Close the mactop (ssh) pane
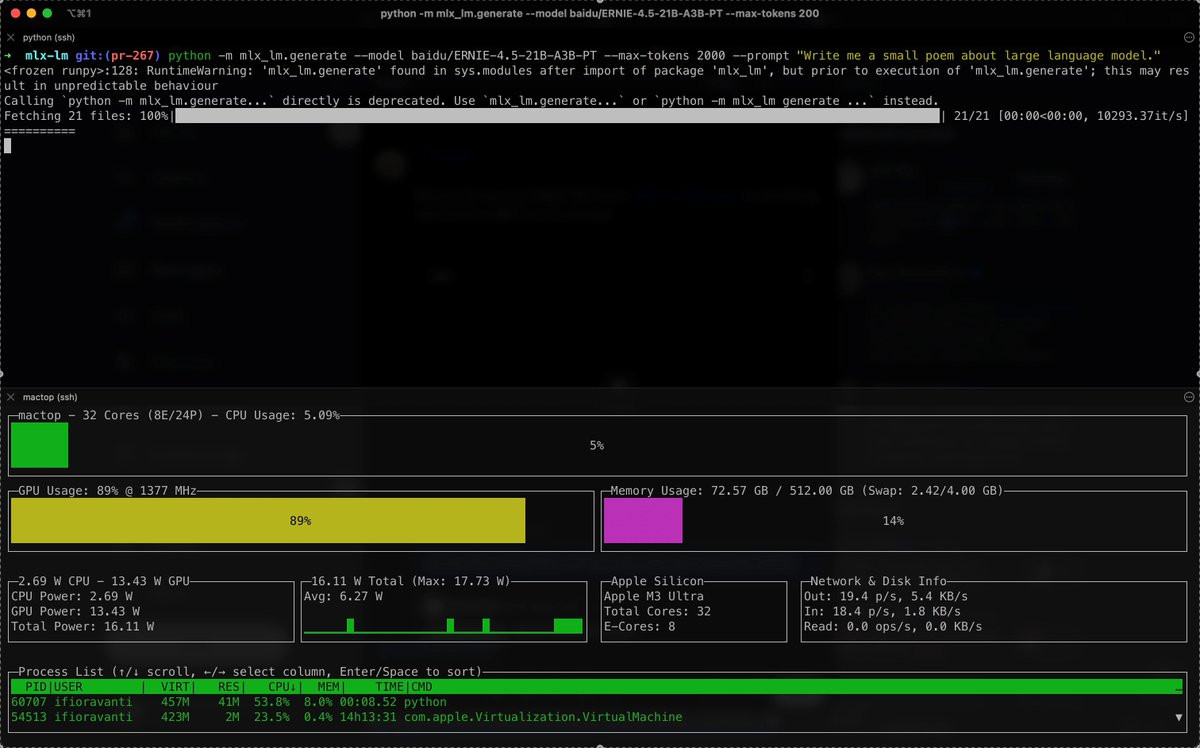The image size is (1200, 748). pyautogui.click(x=11, y=397)
